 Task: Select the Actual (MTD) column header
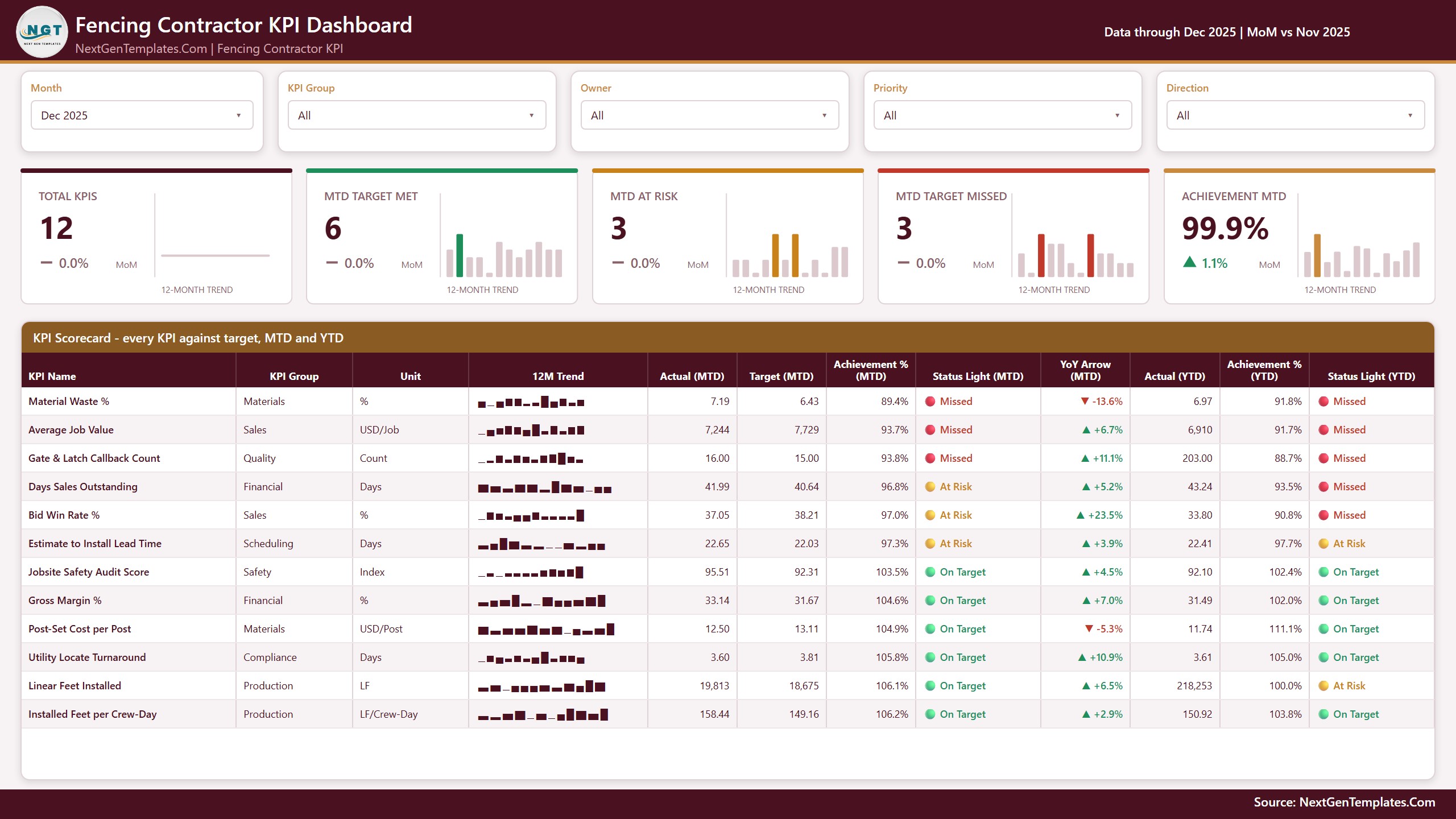(692, 370)
